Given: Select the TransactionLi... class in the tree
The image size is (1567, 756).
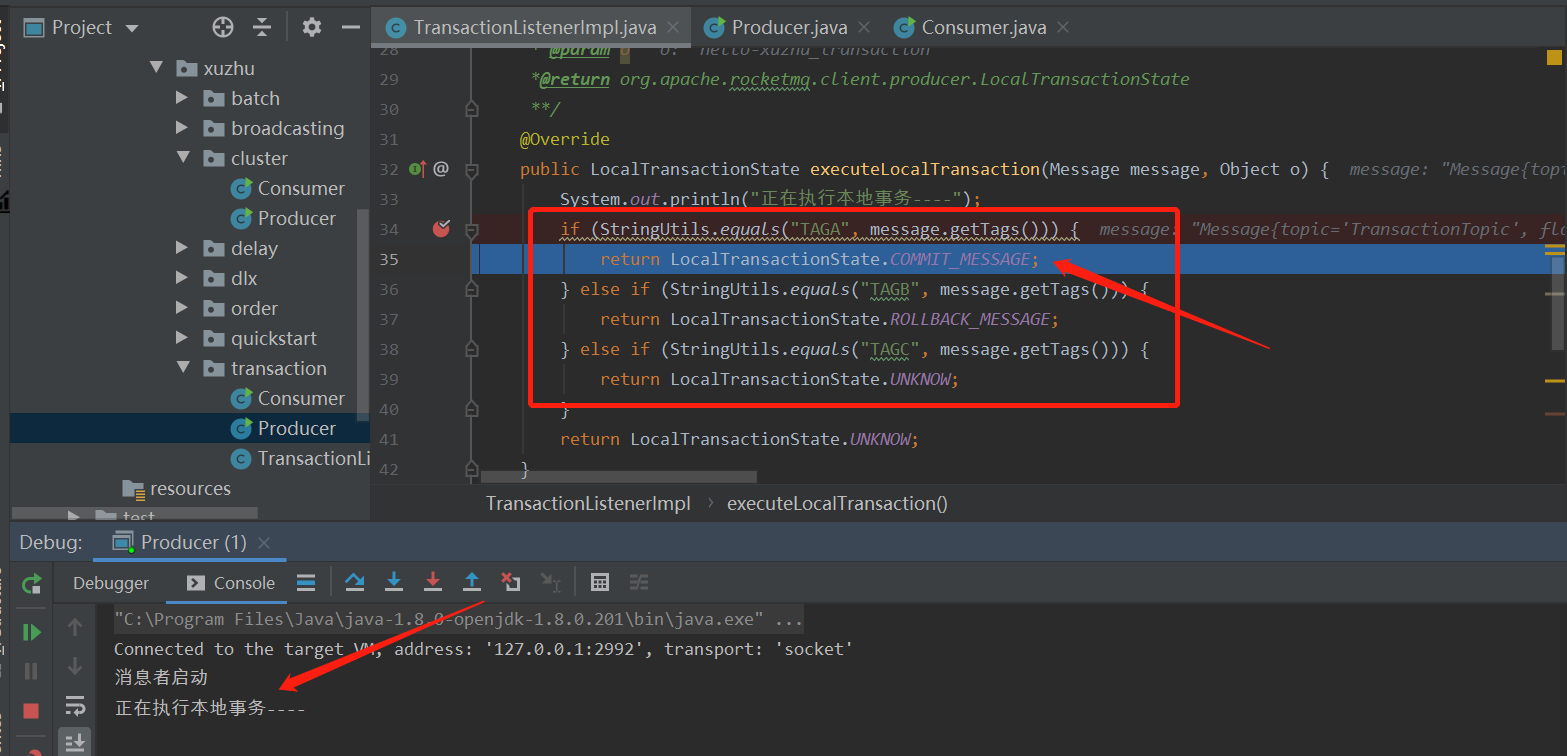Looking at the screenshot, I should [301, 458].
